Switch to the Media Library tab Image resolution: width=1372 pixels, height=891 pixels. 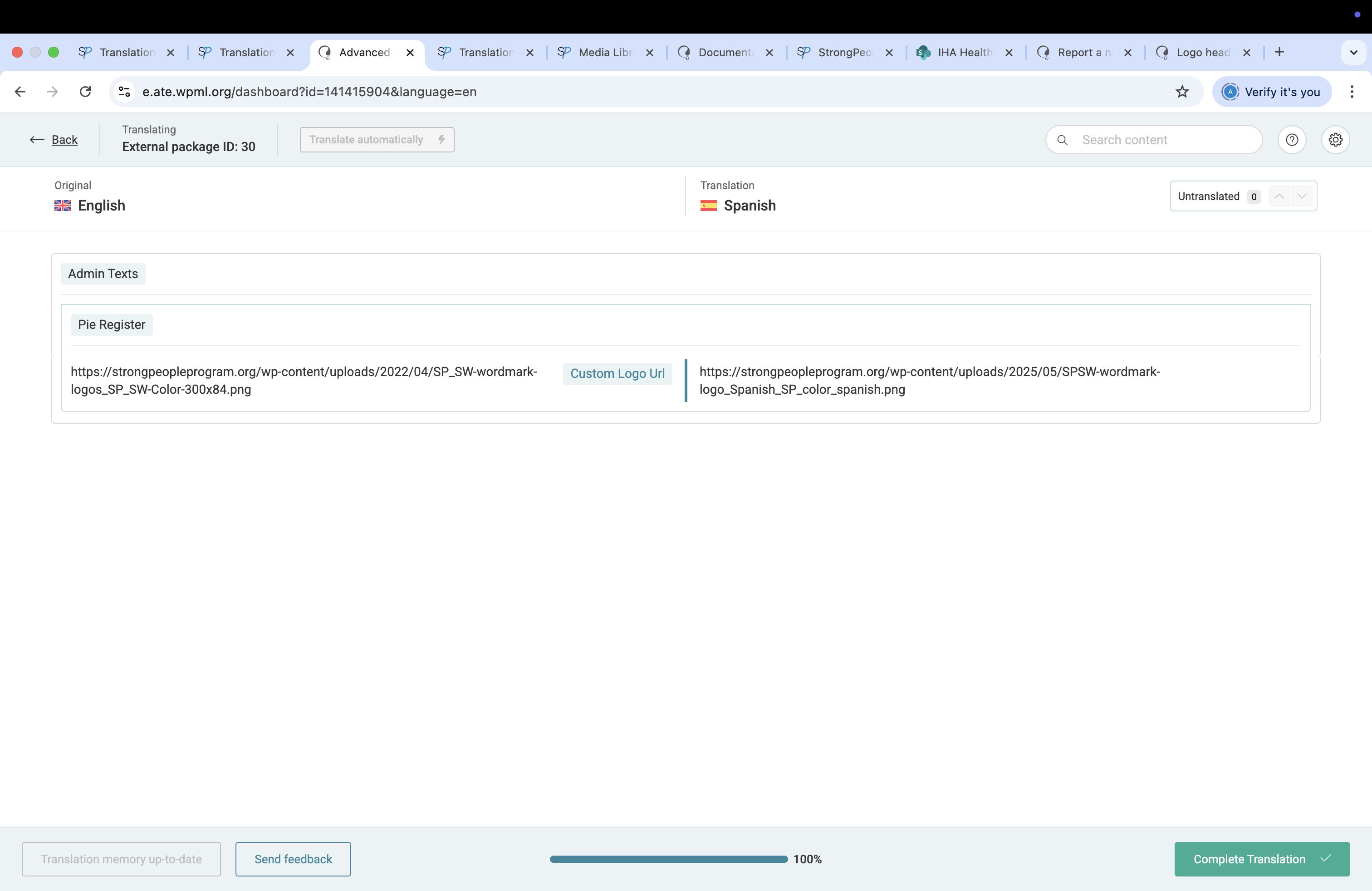[x=604, y=53]
